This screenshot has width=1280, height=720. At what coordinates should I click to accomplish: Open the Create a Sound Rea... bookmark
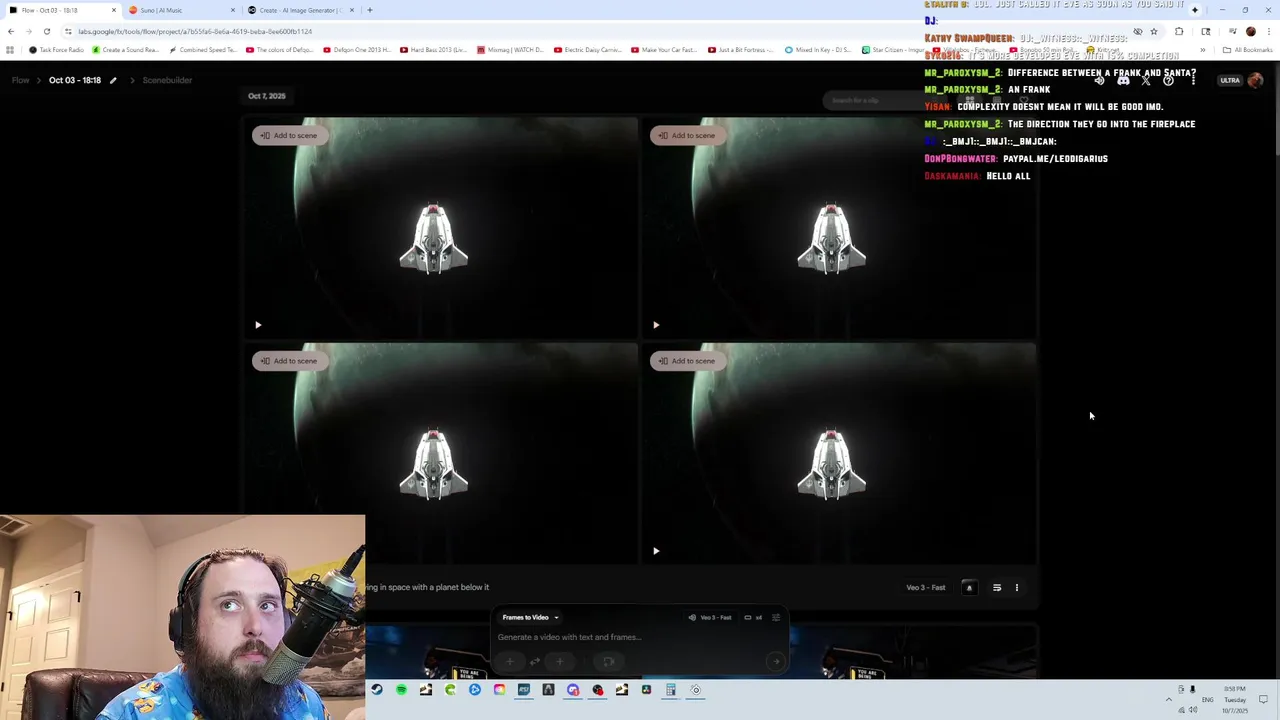[x=126, y=50]
